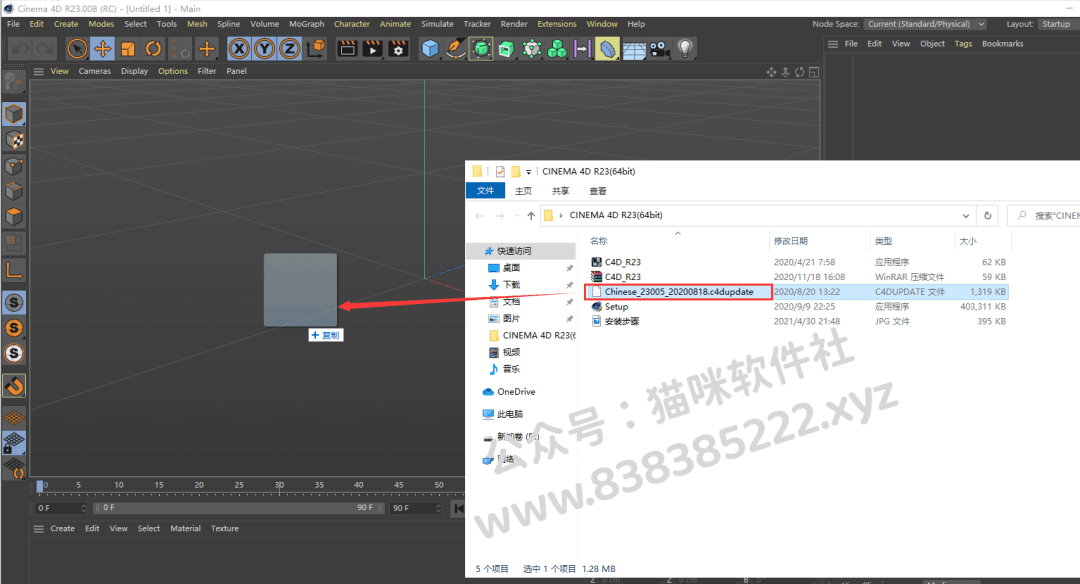Add a Light object

click(x=685, y=49)
